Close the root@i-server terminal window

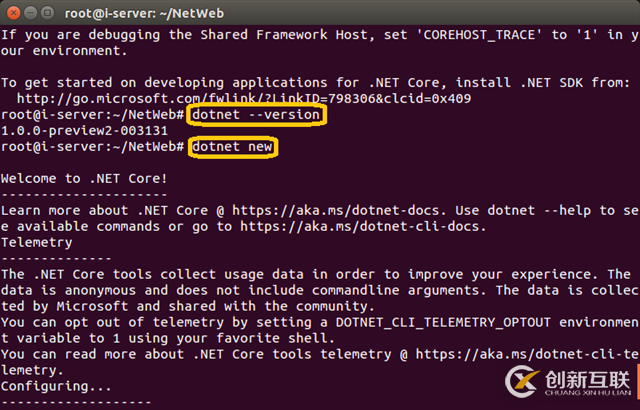tap(13, 13)
